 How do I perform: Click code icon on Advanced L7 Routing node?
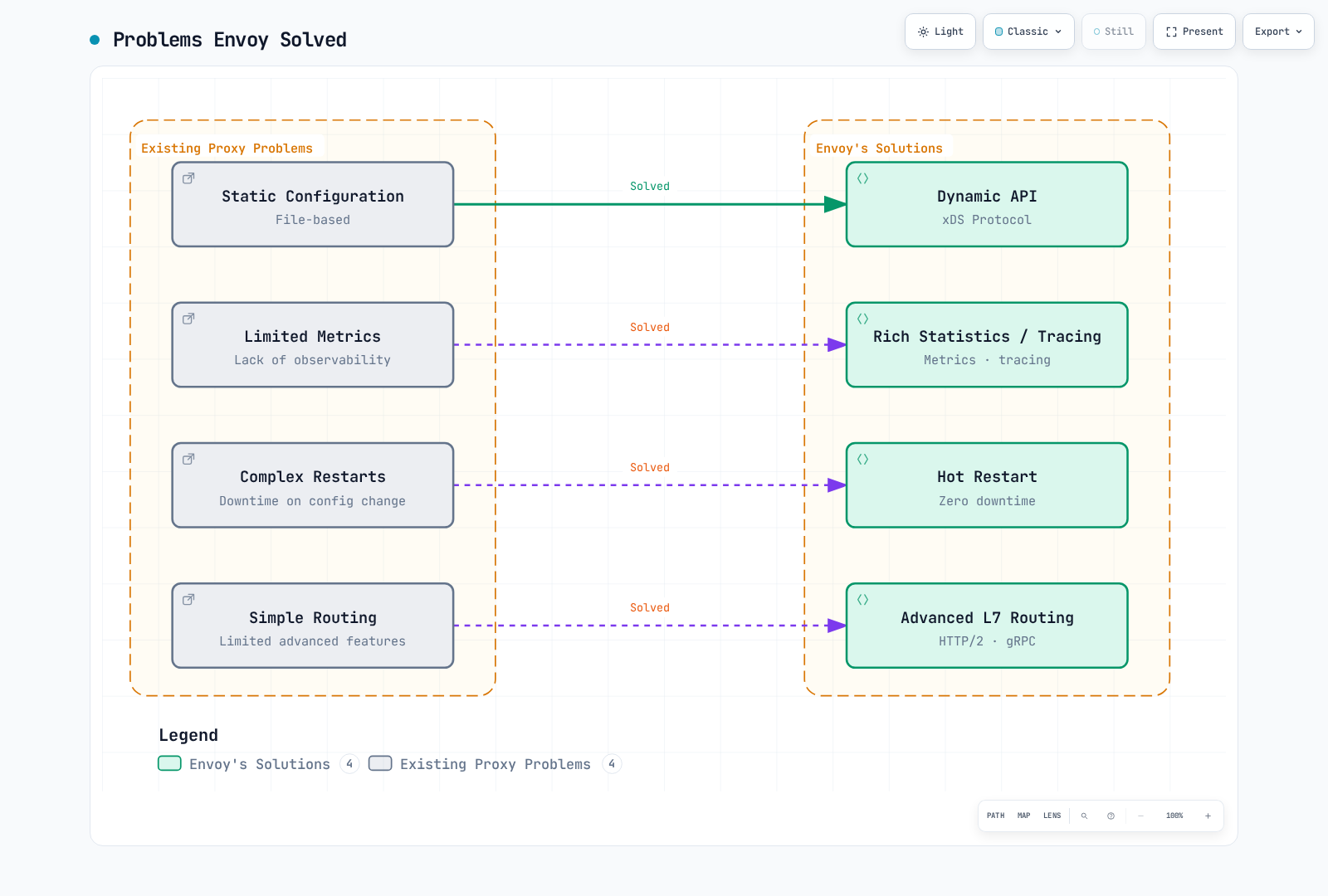click(x=862, y=599)
